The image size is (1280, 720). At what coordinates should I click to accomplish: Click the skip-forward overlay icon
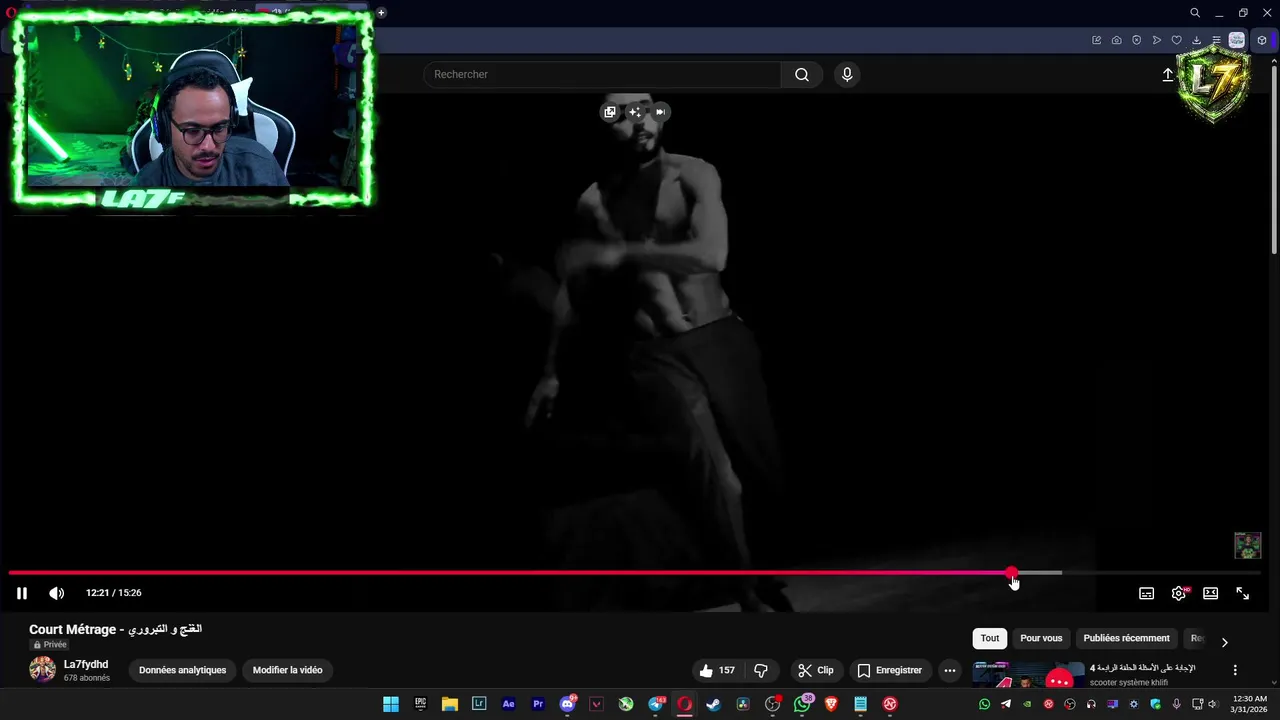point(660,112)
